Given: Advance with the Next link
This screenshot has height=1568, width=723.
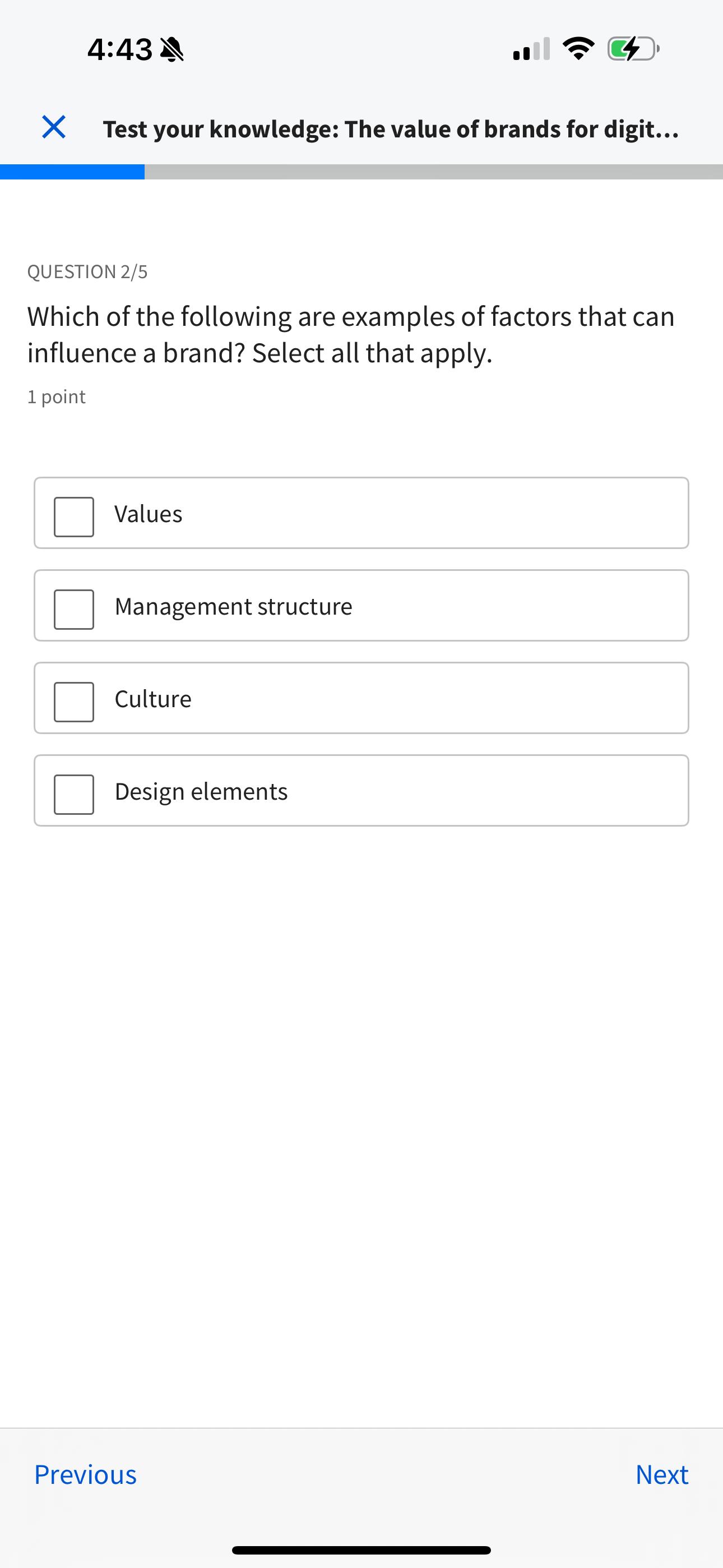Looking at the screenshot, I should coord(661,1475).
